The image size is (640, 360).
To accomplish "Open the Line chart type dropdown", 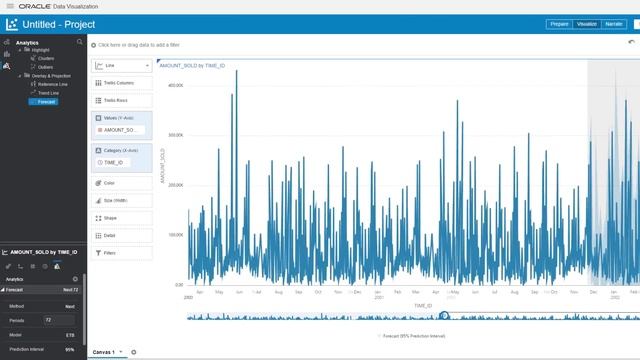I will 122,66.
